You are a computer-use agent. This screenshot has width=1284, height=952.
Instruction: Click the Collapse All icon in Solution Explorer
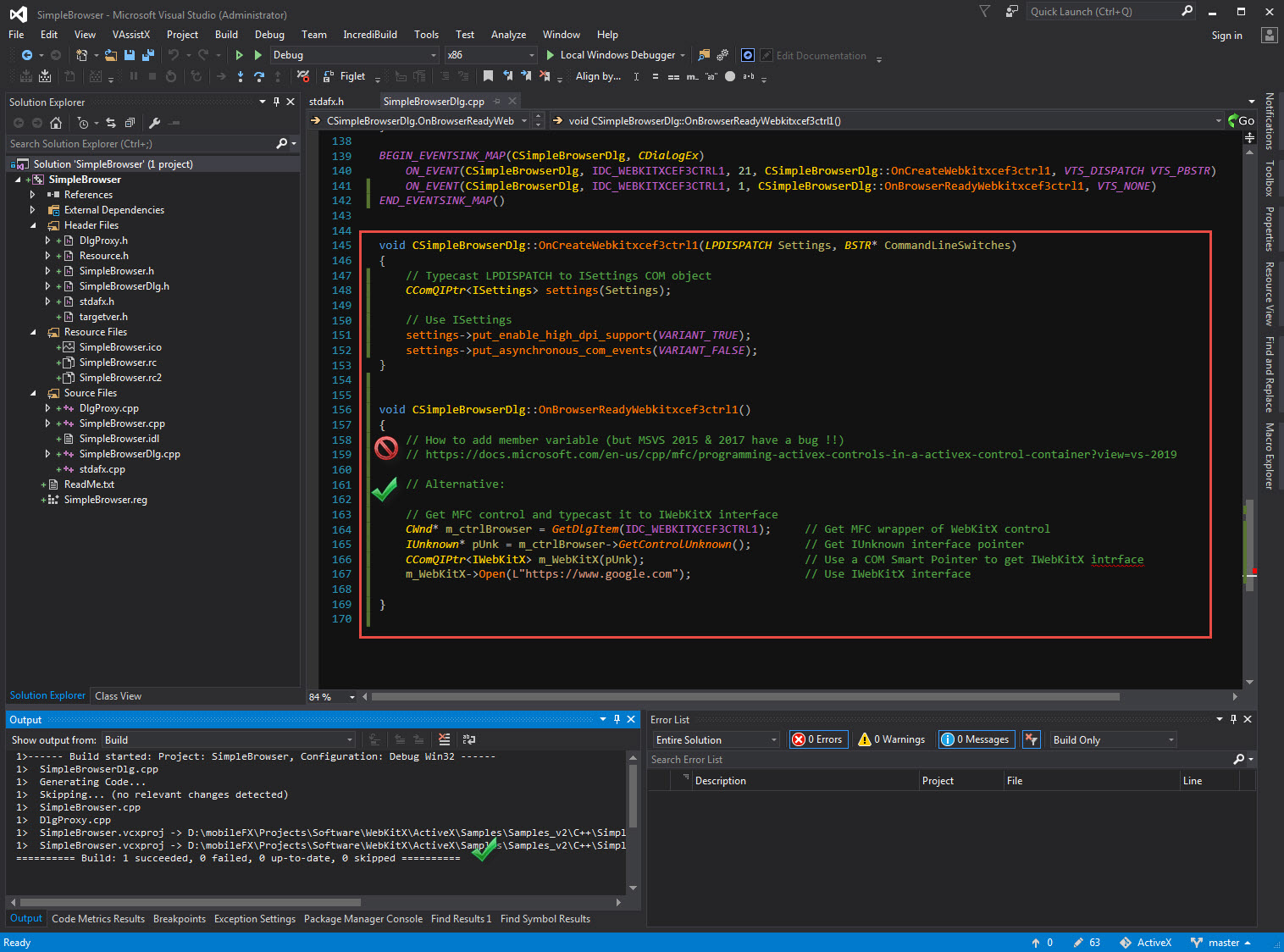coord(130,123)
